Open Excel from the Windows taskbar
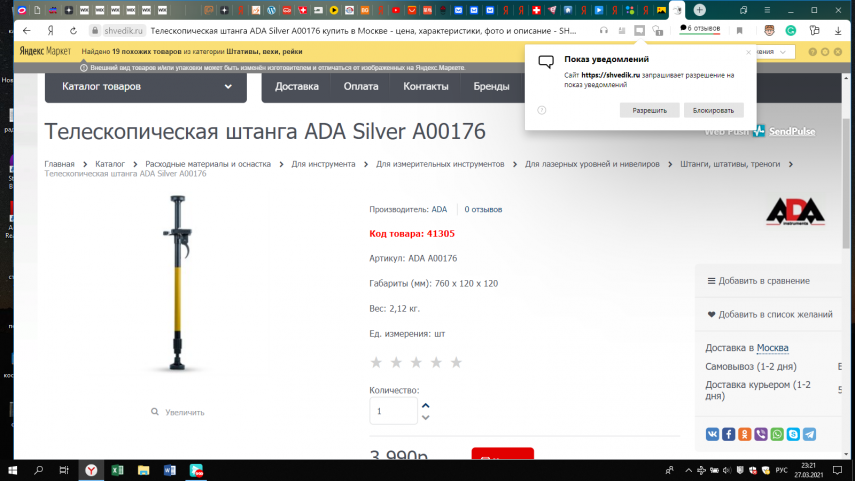The height and width of the screenshot is (481, 855). pyautogui.click(x=116, y=469)
